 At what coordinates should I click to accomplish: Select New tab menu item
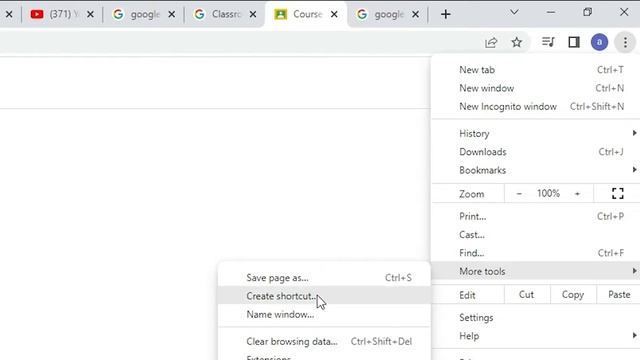coord(536,70)
